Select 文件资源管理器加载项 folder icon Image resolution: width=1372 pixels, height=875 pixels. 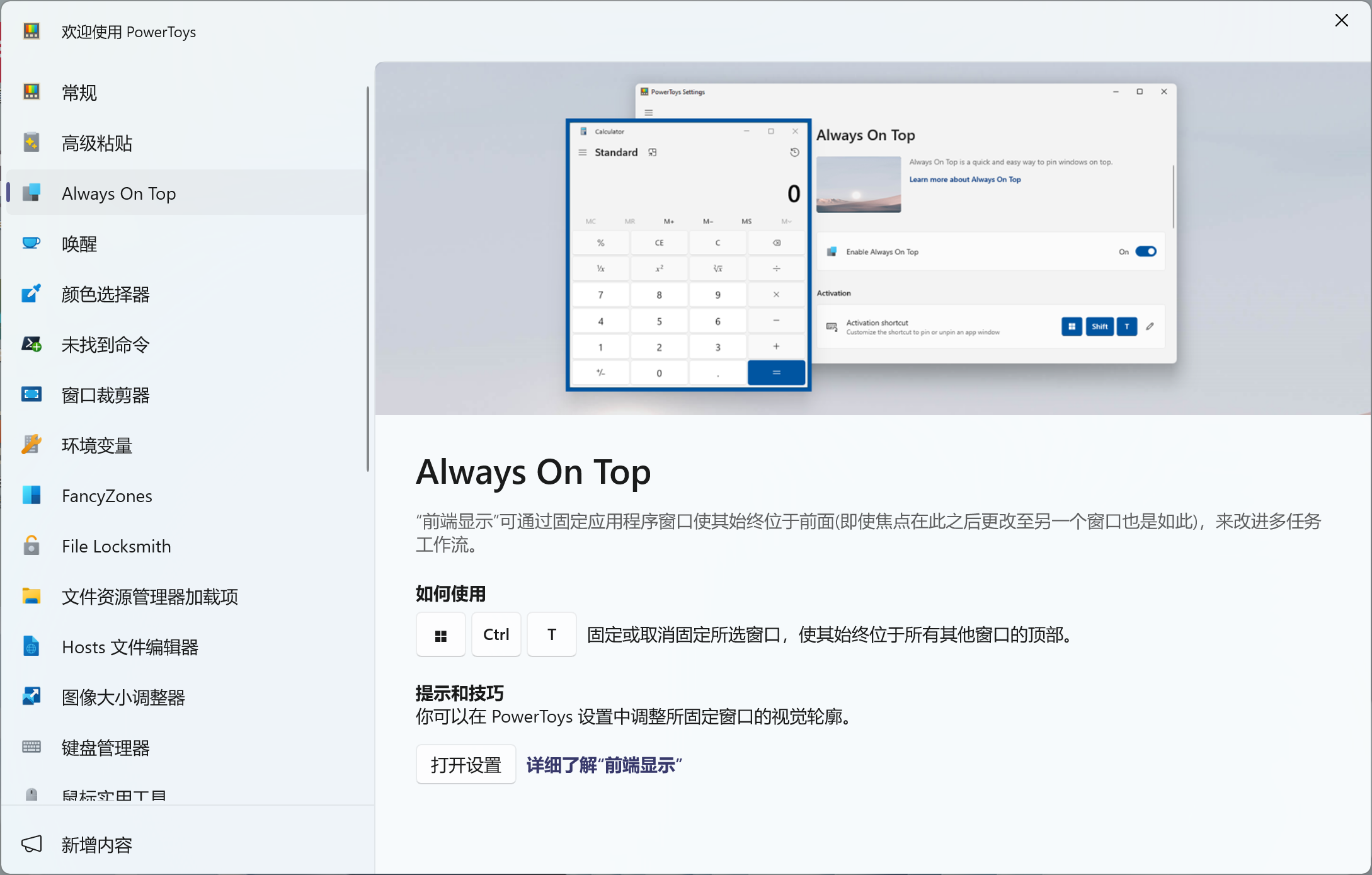31,596
